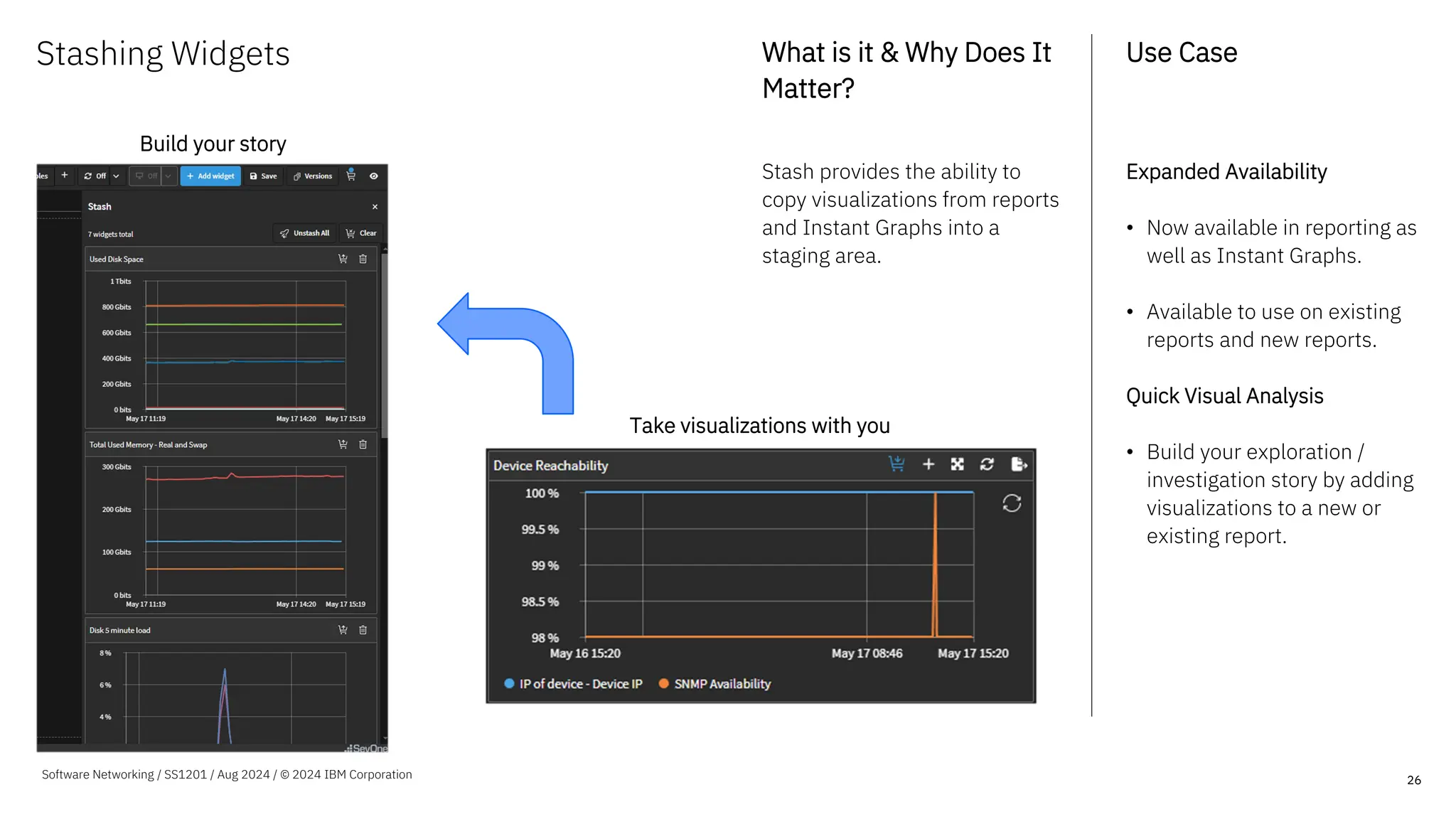The height and width of the screenshot is (819, 1456).
Task: Click the Used Disk Space chart area
Action: click(x=245, y=345)
